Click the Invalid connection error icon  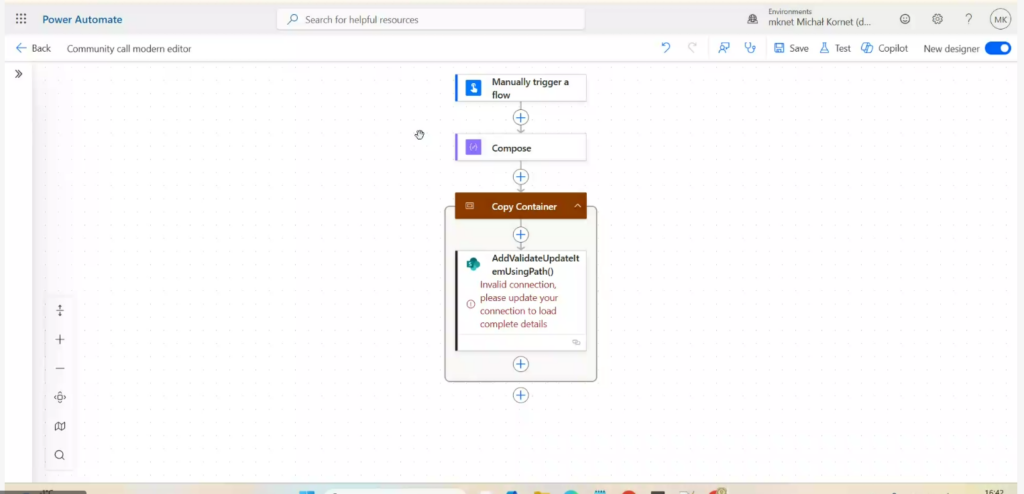471,305
